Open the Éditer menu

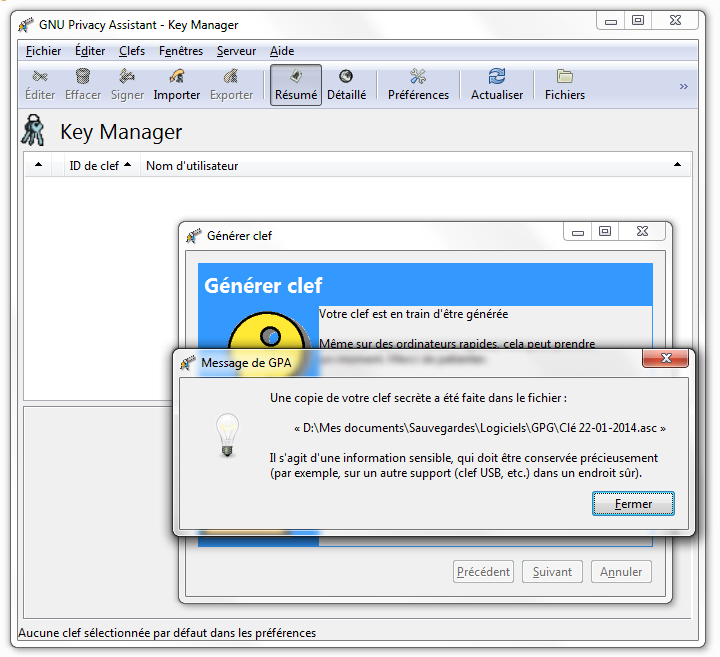point(90,51)
